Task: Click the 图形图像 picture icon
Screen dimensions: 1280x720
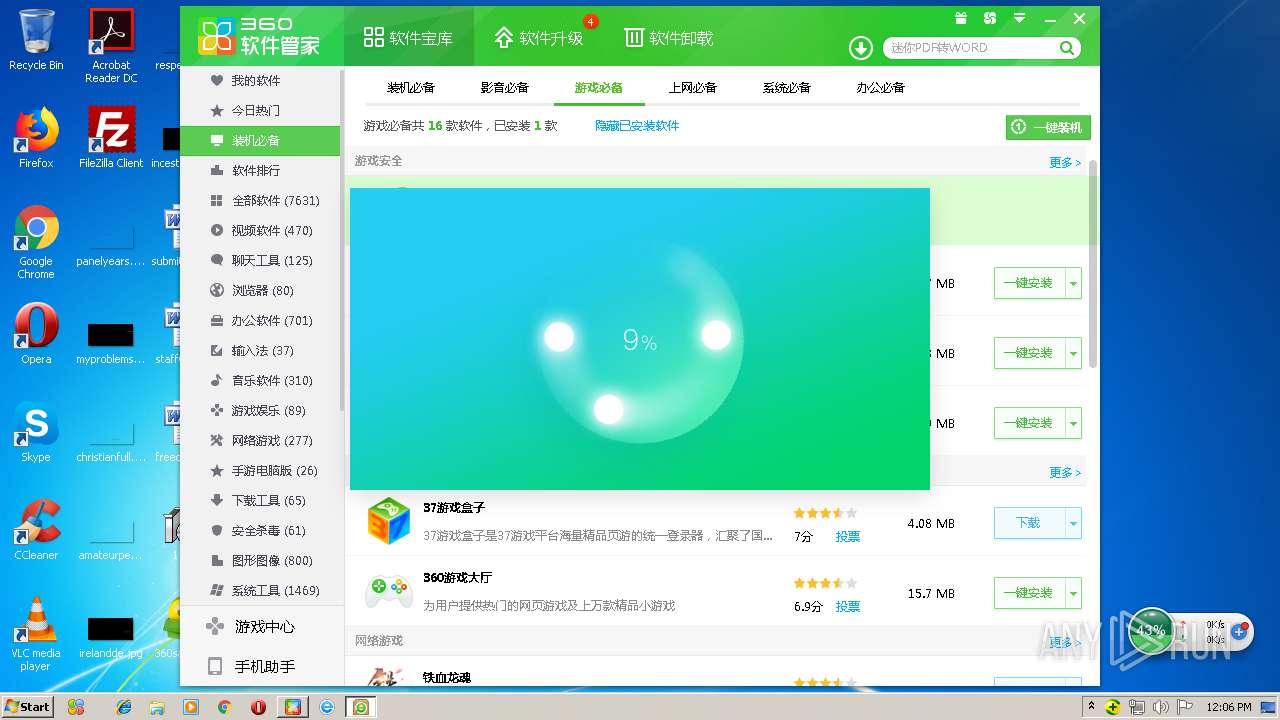Action: 216,560
